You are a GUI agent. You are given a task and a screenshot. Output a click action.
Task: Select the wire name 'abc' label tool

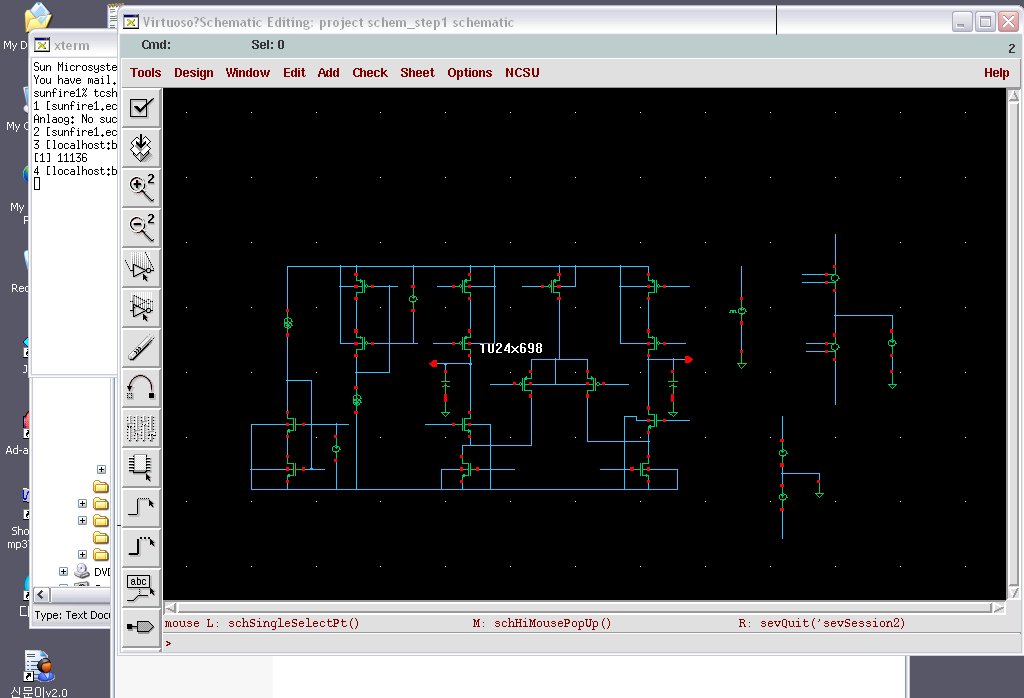point(141,586)
